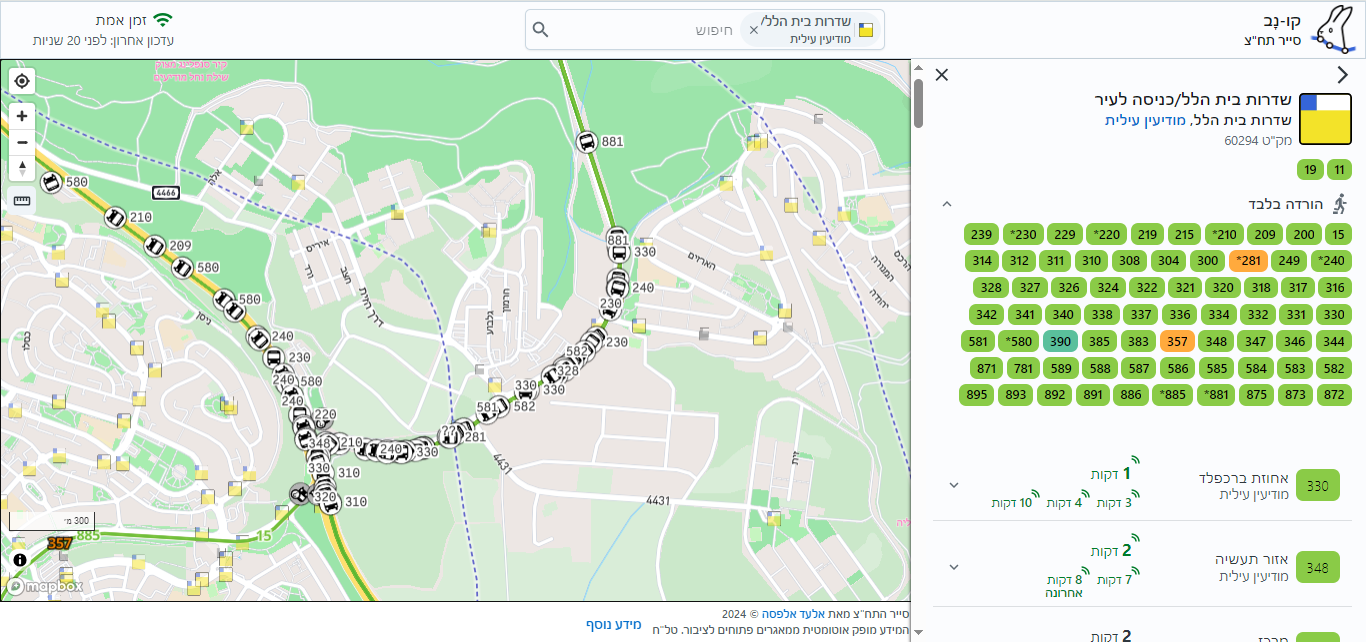The height and width of the screenshot is (642, 1366).
Task: Select route chip 885*
Action: click(x=1173, y=395)
